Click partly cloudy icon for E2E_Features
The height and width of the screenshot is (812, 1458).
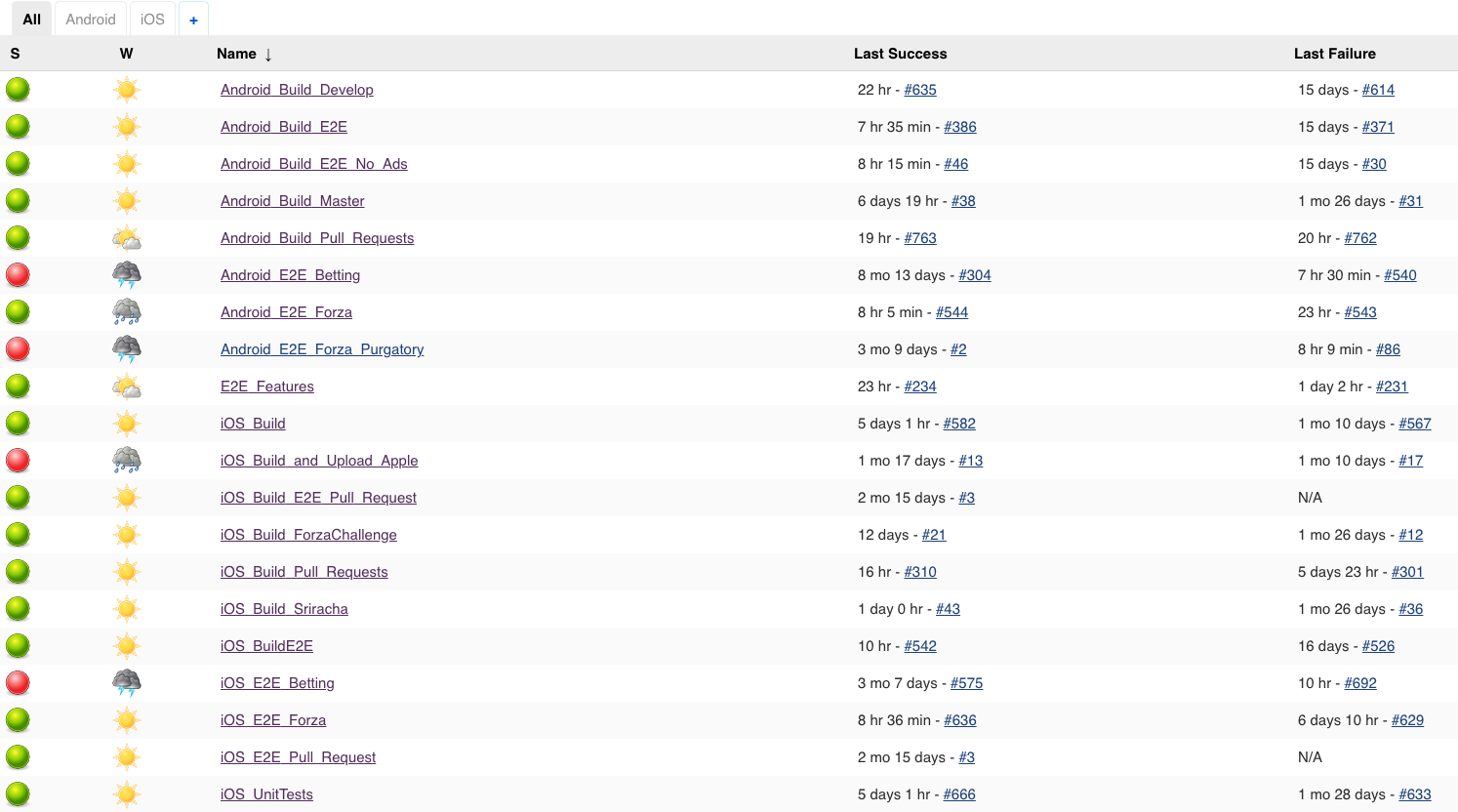coord(126,386)
